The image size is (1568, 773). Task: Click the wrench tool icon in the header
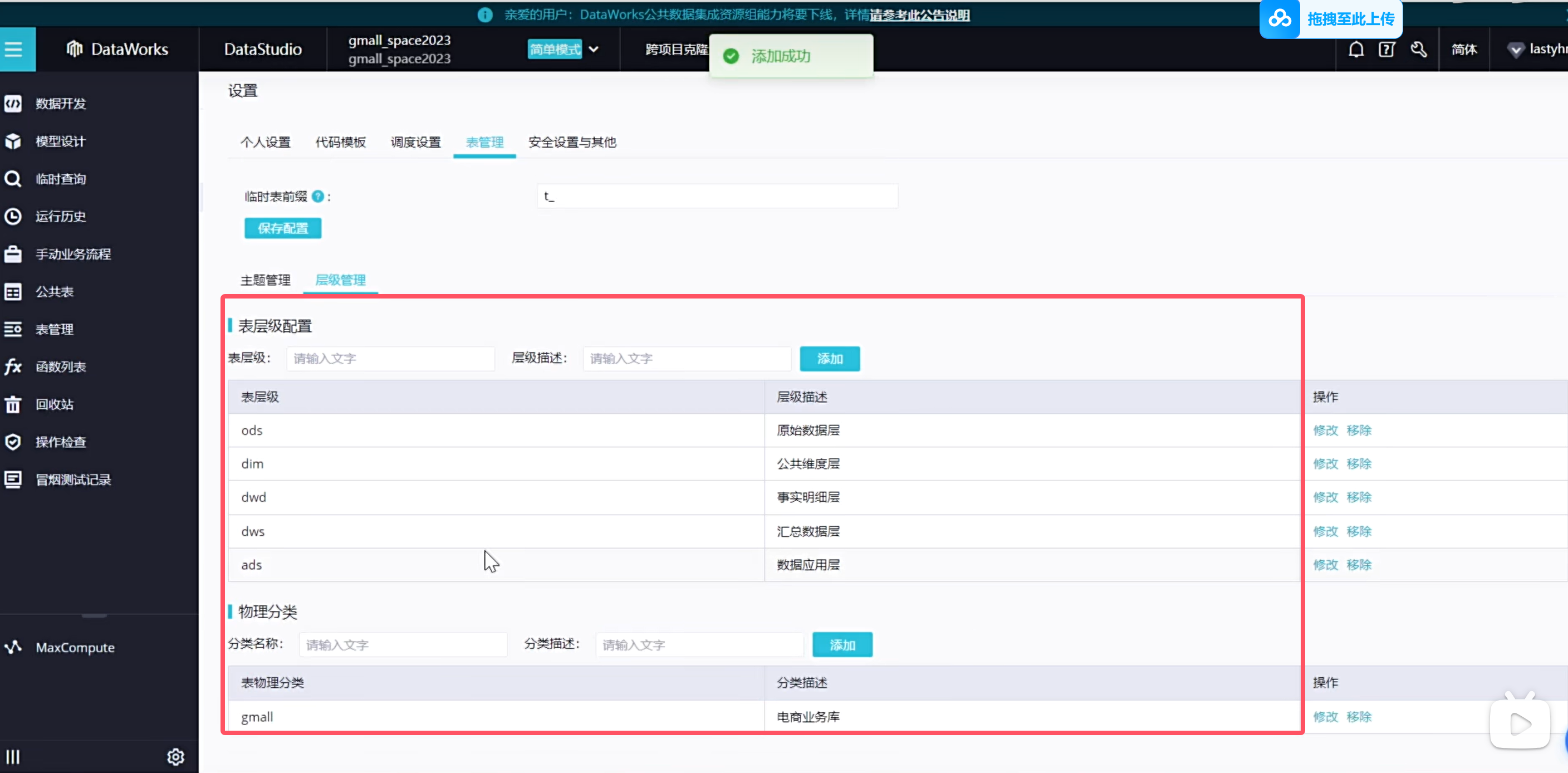click(1419, 50)
